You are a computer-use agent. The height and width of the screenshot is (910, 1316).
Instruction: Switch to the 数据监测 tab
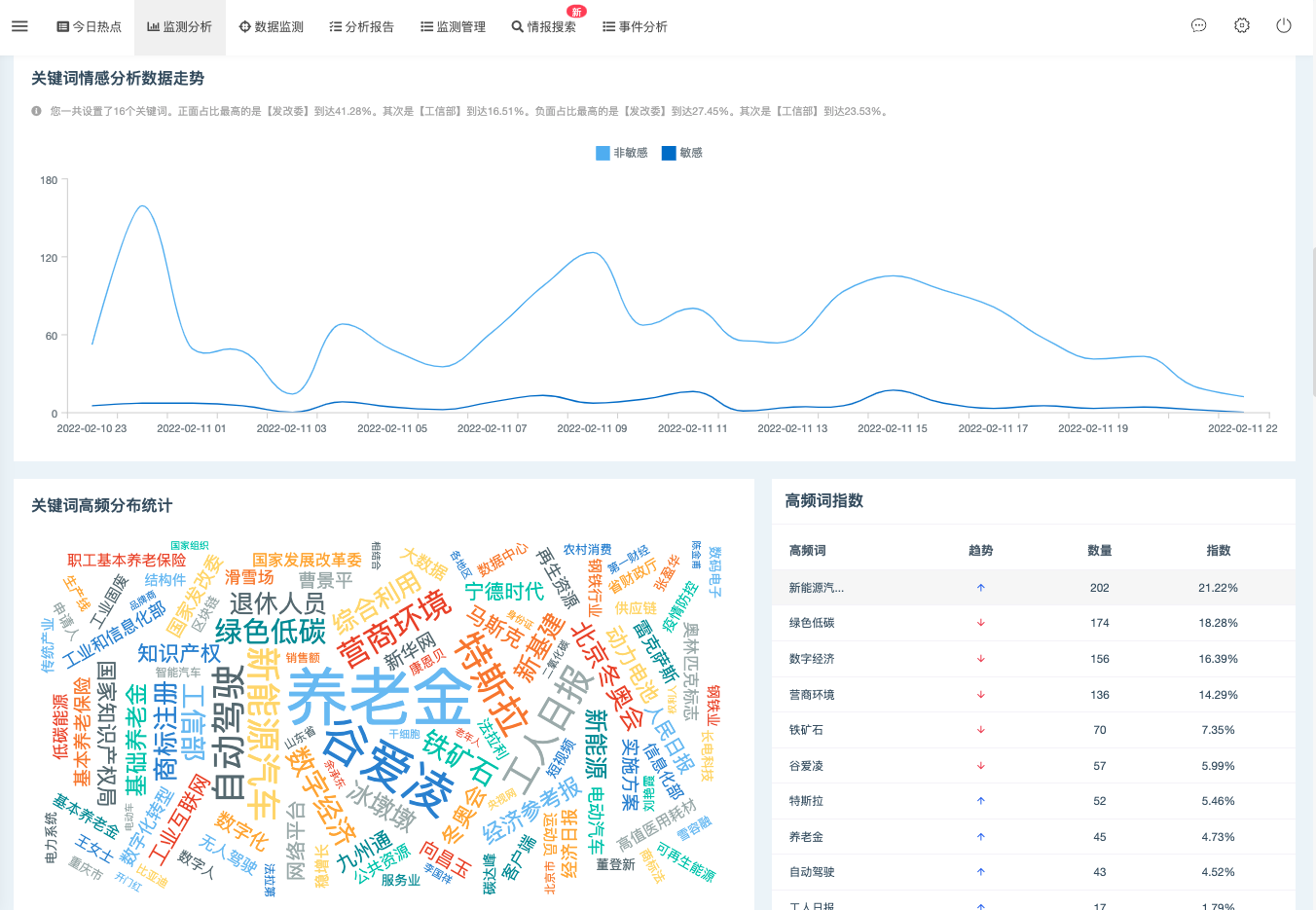pyautogui.click(x=272, y=26)
